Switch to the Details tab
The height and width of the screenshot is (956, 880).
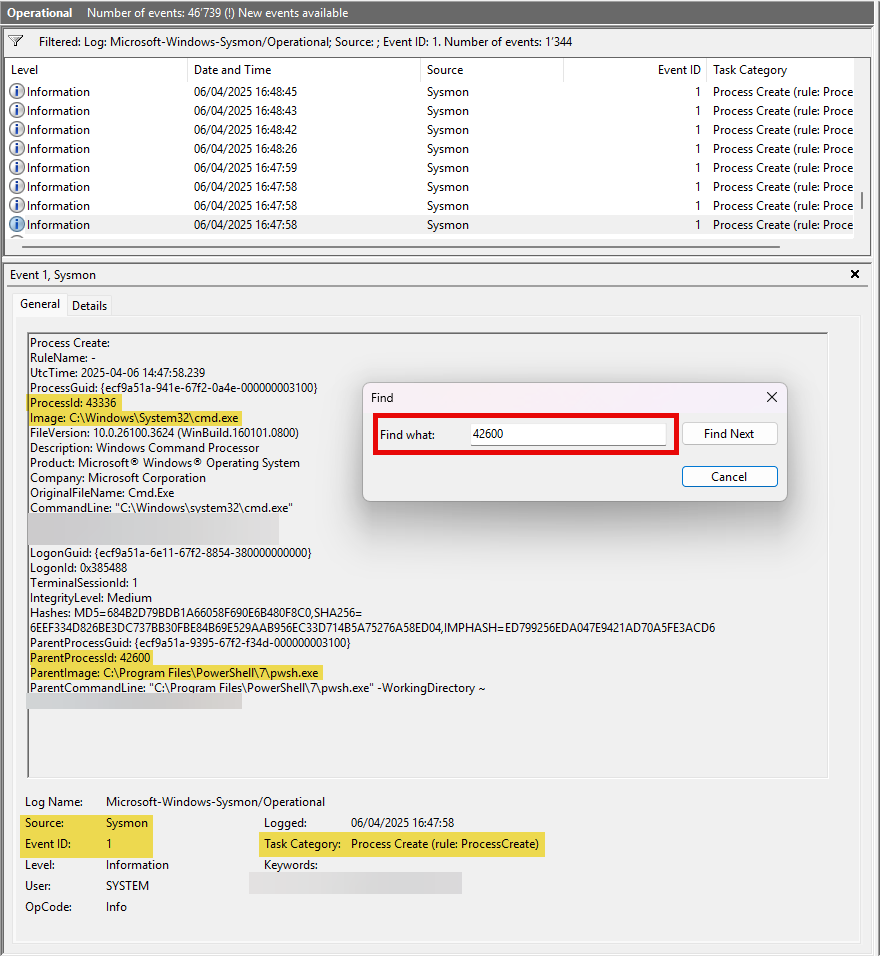point(89,305)
